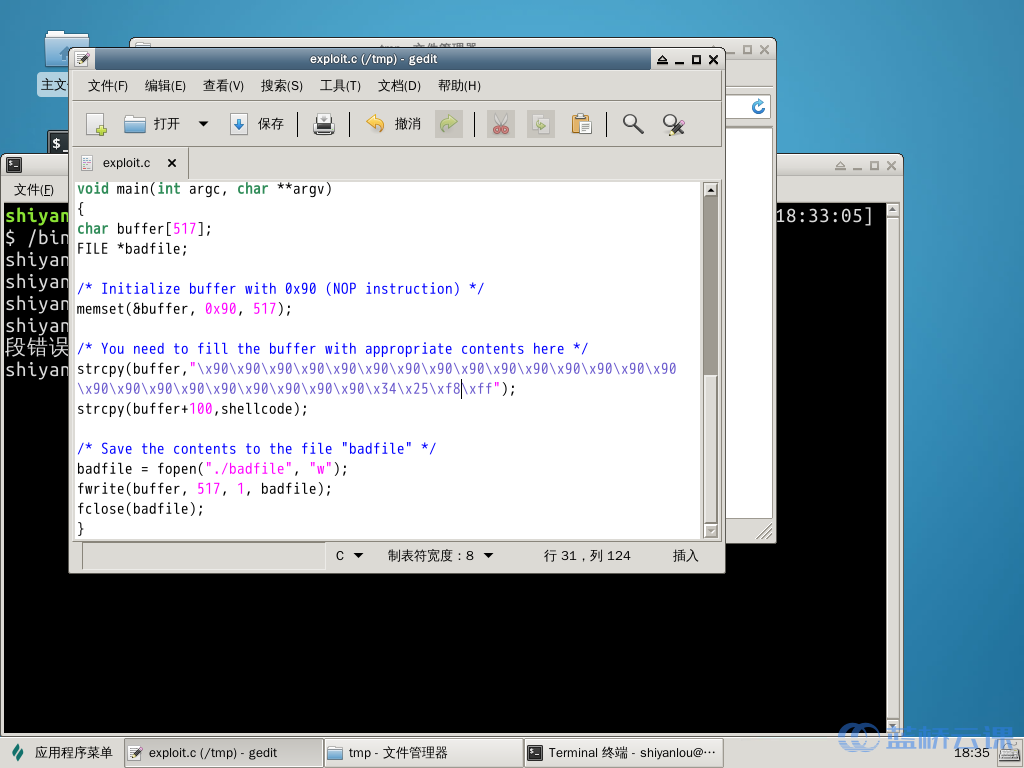Click the redo arrow icon
This screenshot has width=1024, height=768.
click(449, 124)
